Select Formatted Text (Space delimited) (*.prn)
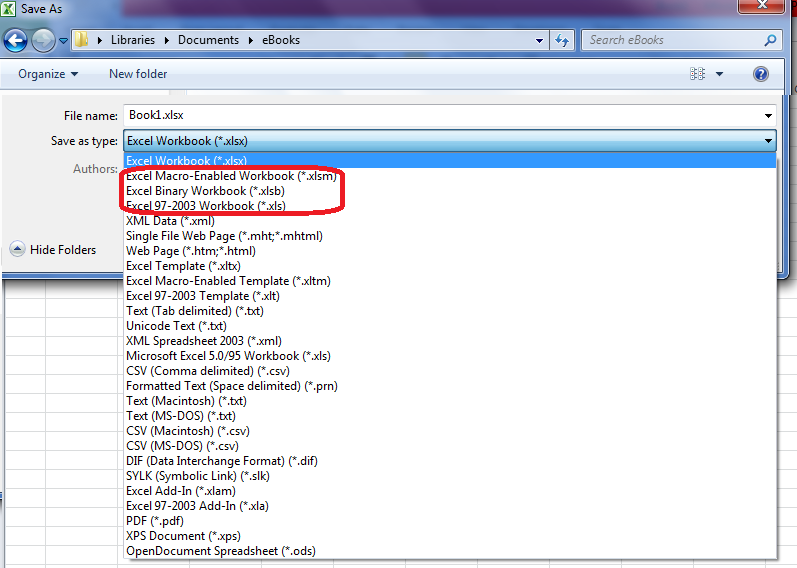The width and height of the screenshot is (797, 568). [x=450, y=386]
